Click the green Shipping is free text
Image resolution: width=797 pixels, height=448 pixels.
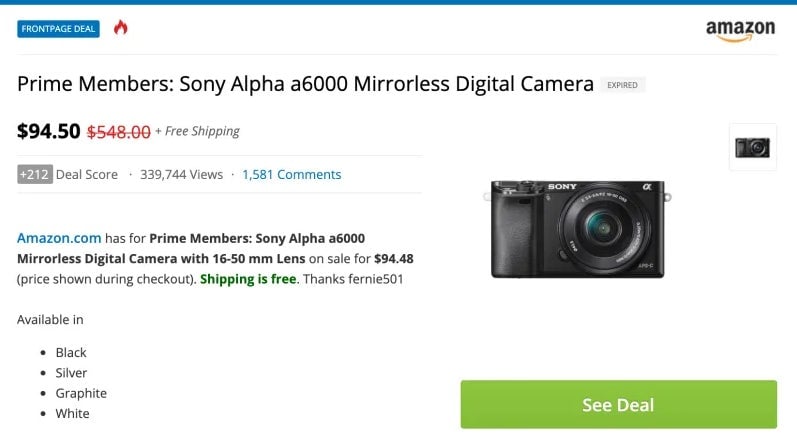pyautogui.click(x=248, y=279)
